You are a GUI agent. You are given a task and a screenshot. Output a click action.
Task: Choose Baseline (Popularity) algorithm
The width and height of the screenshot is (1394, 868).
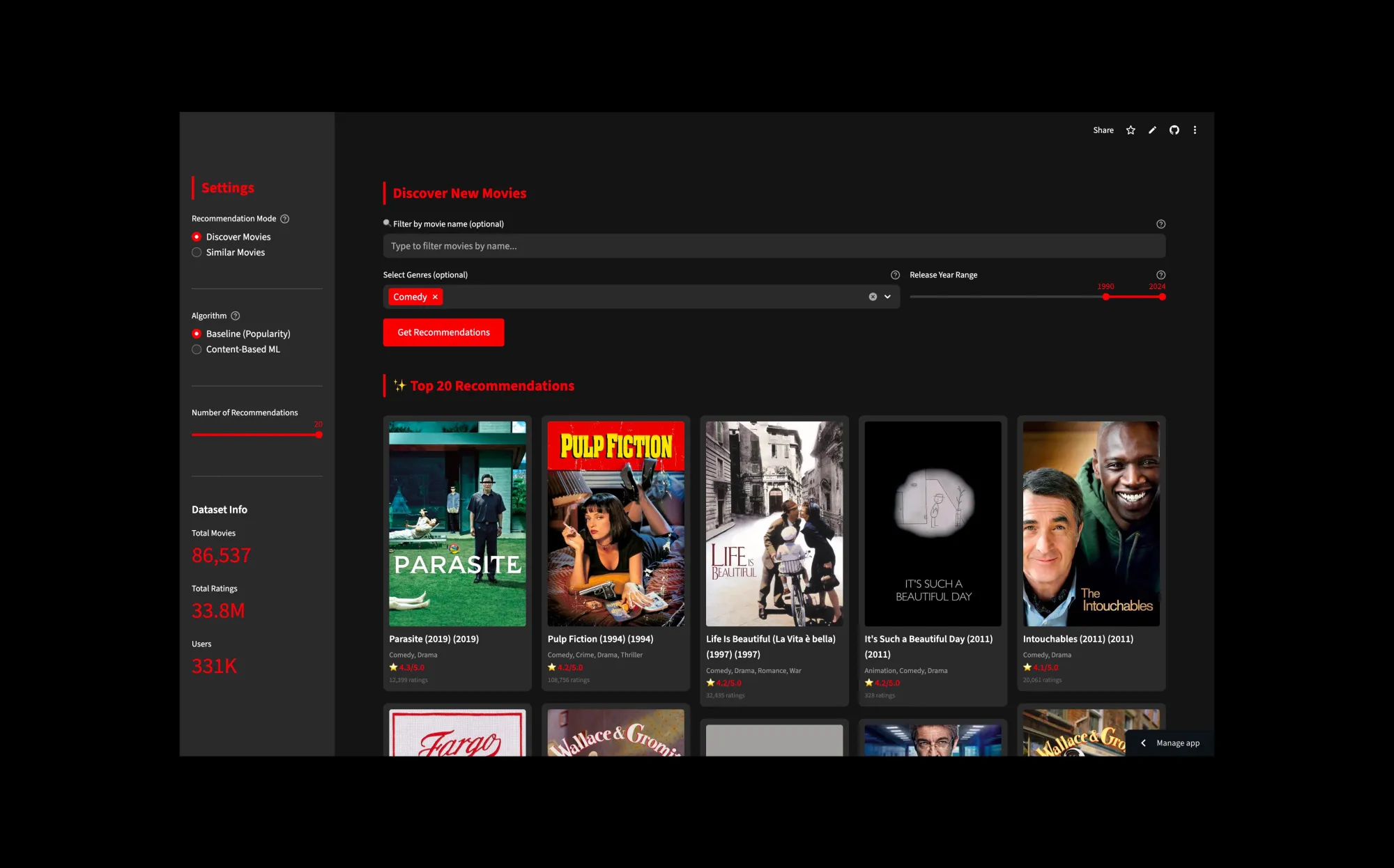pos(241,334)
